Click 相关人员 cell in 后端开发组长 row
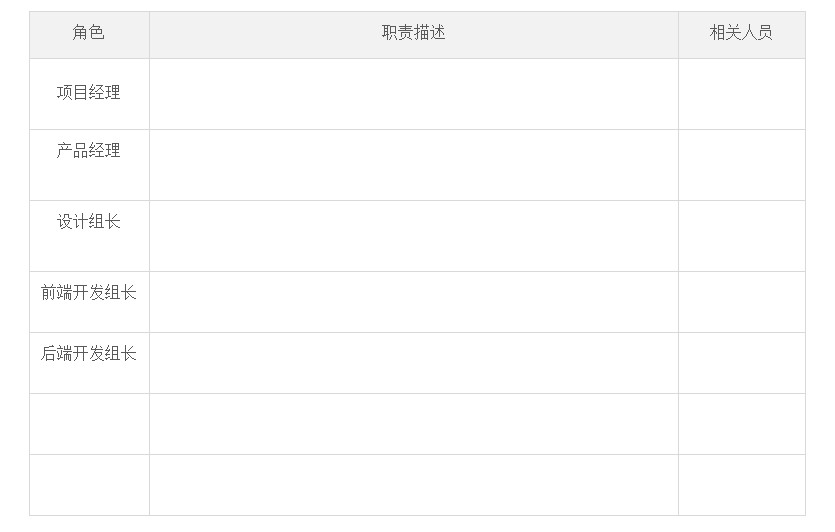The height and width of the screenshot is (532, 835). click(x=741, y=363)
